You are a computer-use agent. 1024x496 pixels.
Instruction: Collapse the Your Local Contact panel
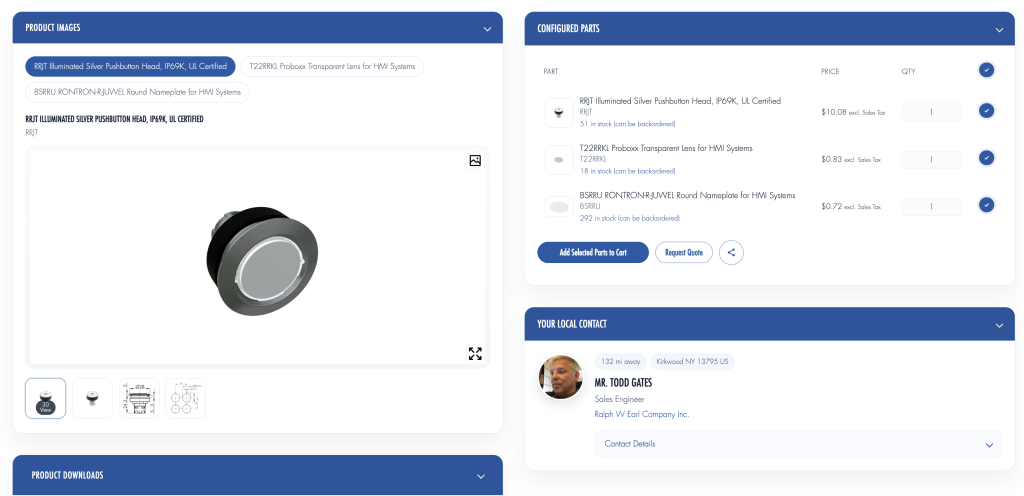(x=999, y=324)
